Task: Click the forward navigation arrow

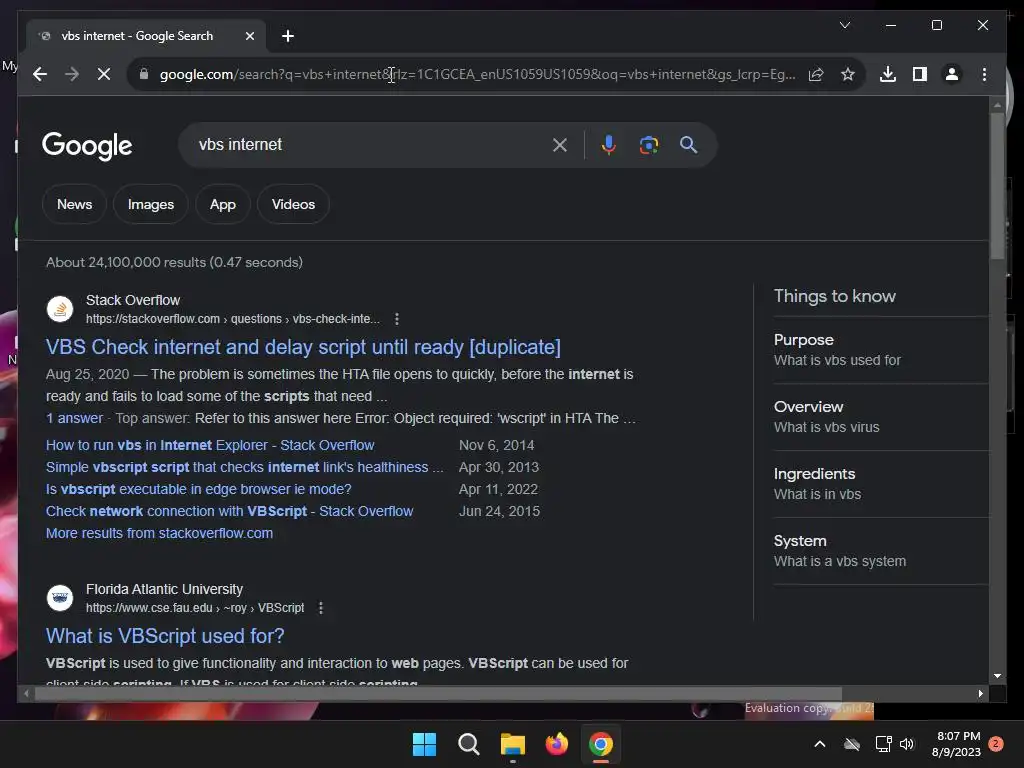Action: 72,74
